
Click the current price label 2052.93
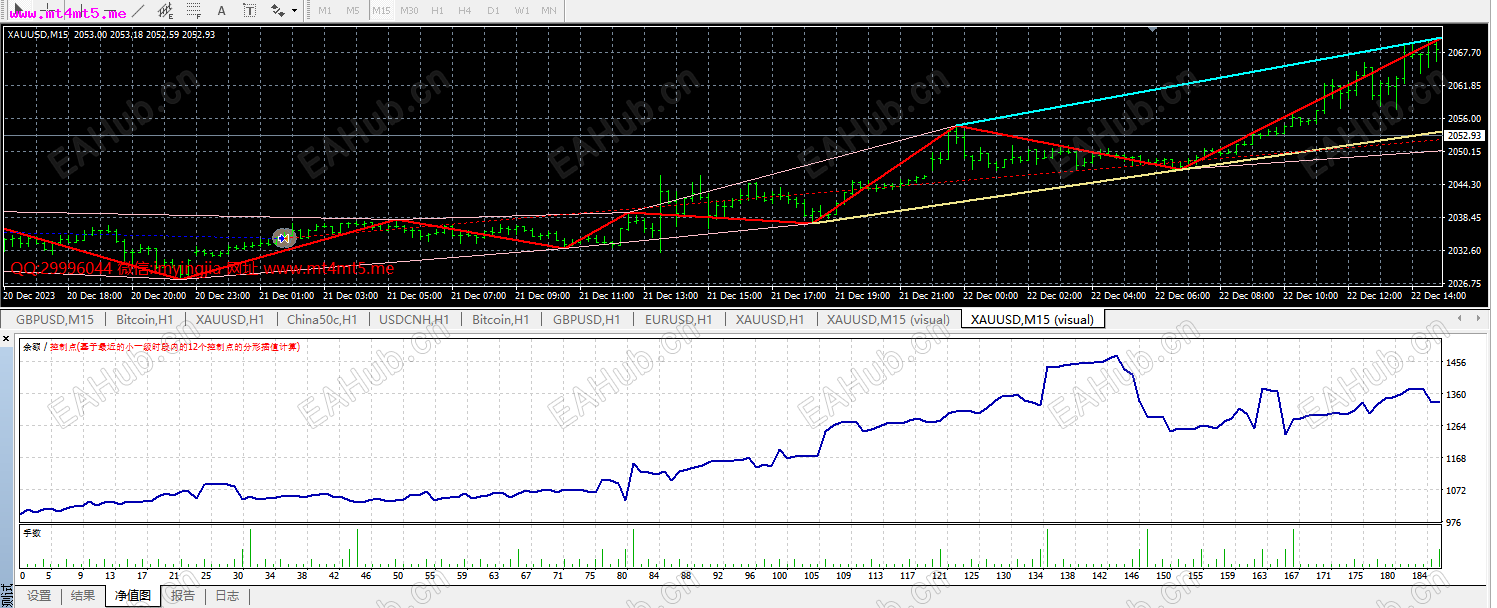[1463, 135]
